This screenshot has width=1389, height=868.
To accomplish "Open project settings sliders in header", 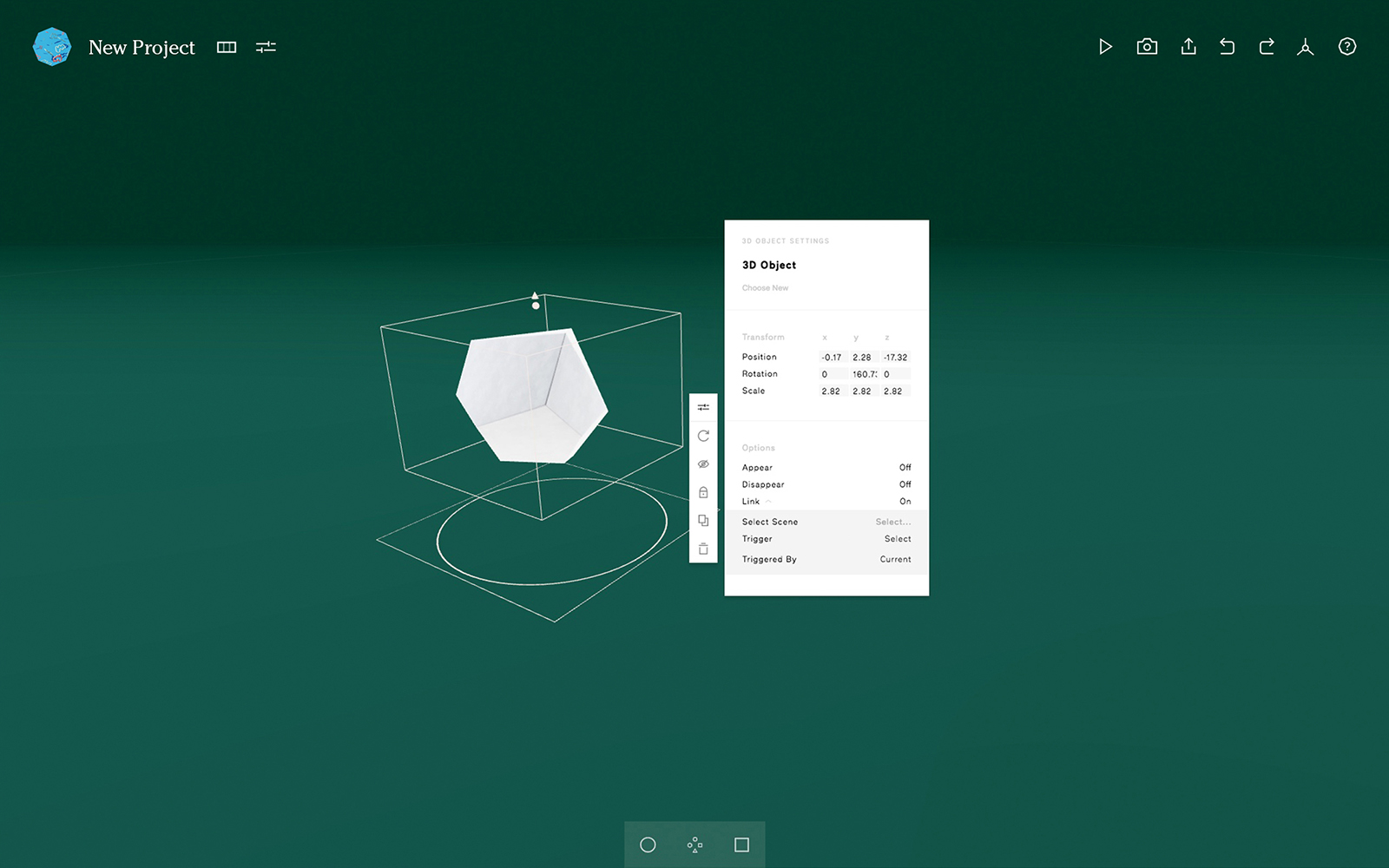I will 266,47.
